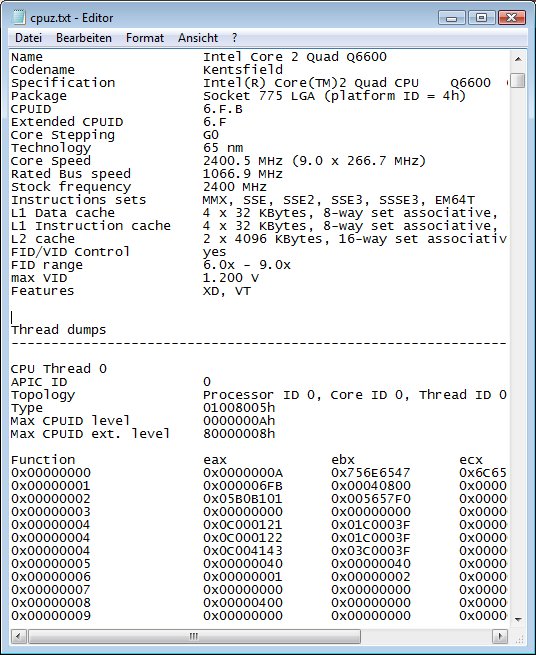Click the eax value '0x0C004143'
536x655 pixels.
pos(243,551)
